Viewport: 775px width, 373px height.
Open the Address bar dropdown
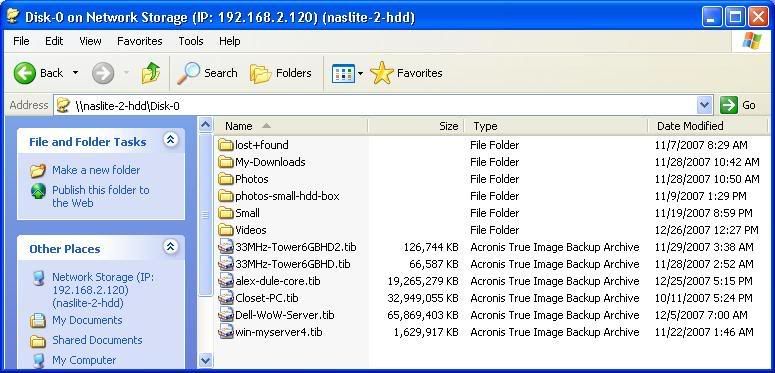[704, 105]
